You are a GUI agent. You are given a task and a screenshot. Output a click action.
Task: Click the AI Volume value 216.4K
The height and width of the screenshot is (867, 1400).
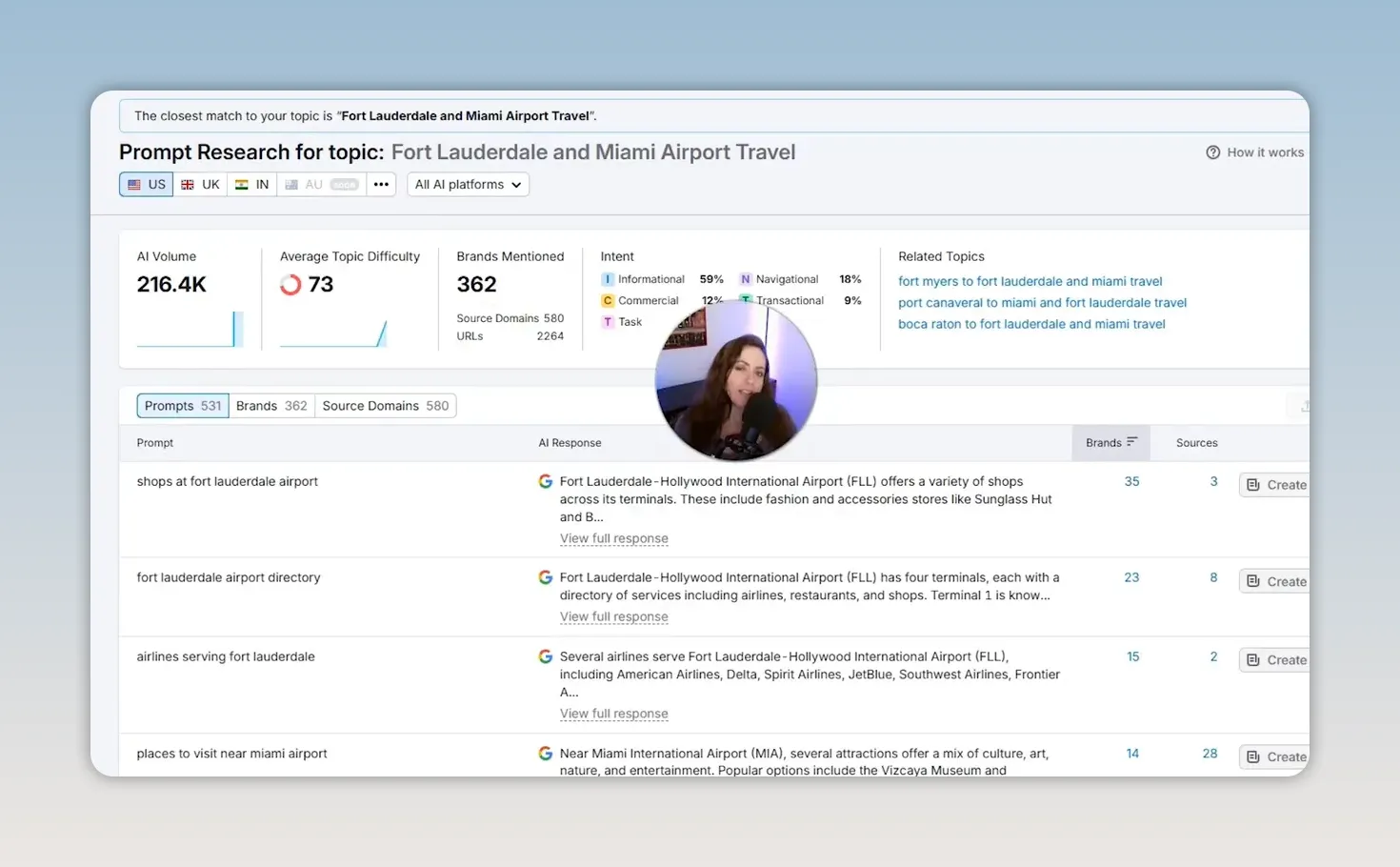click(x=171, y=285)
